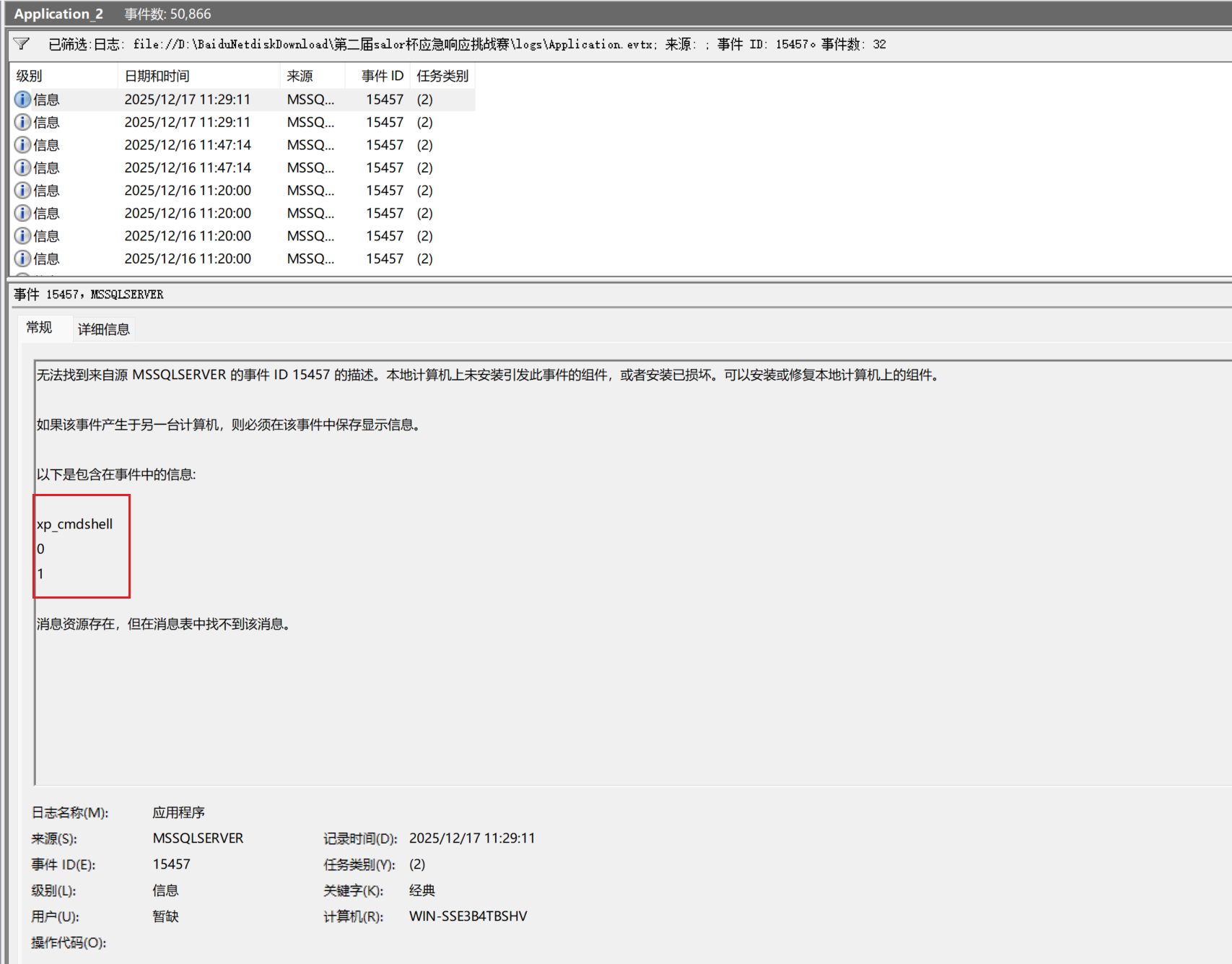Click info icon of first 11:20:00 row
The image size is (1232, 964).
pyautogui.click(x=23, y=190)
